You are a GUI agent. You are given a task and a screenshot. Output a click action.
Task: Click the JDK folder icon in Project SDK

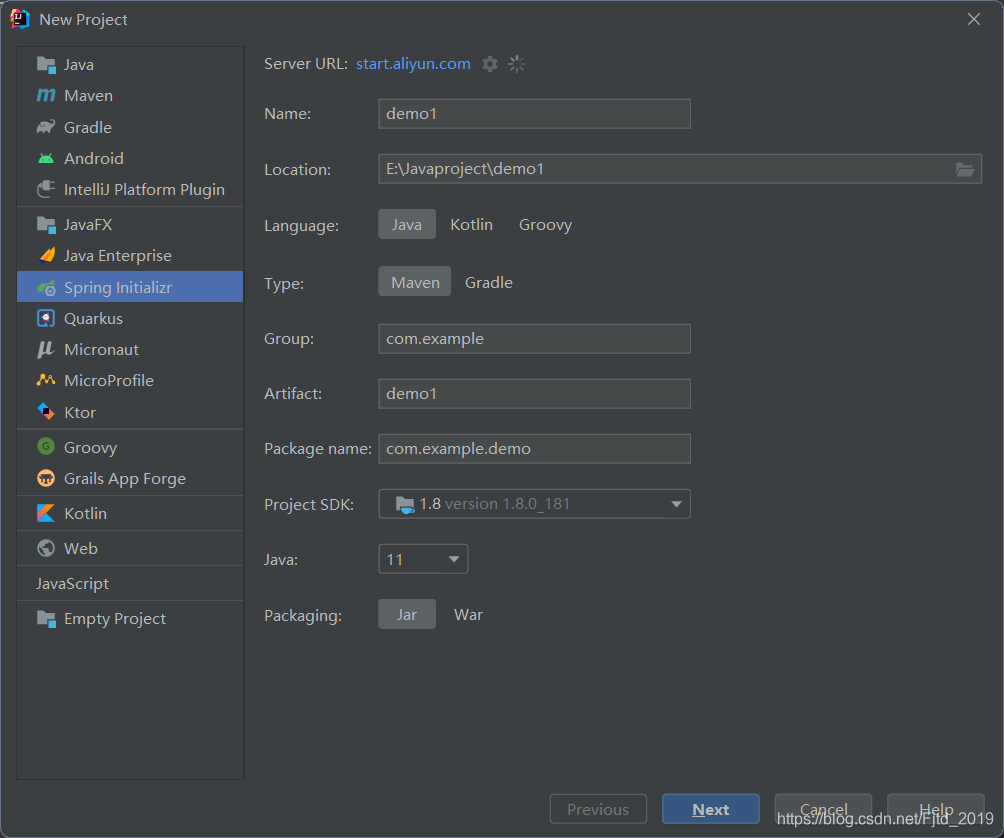tap(405, 504)
